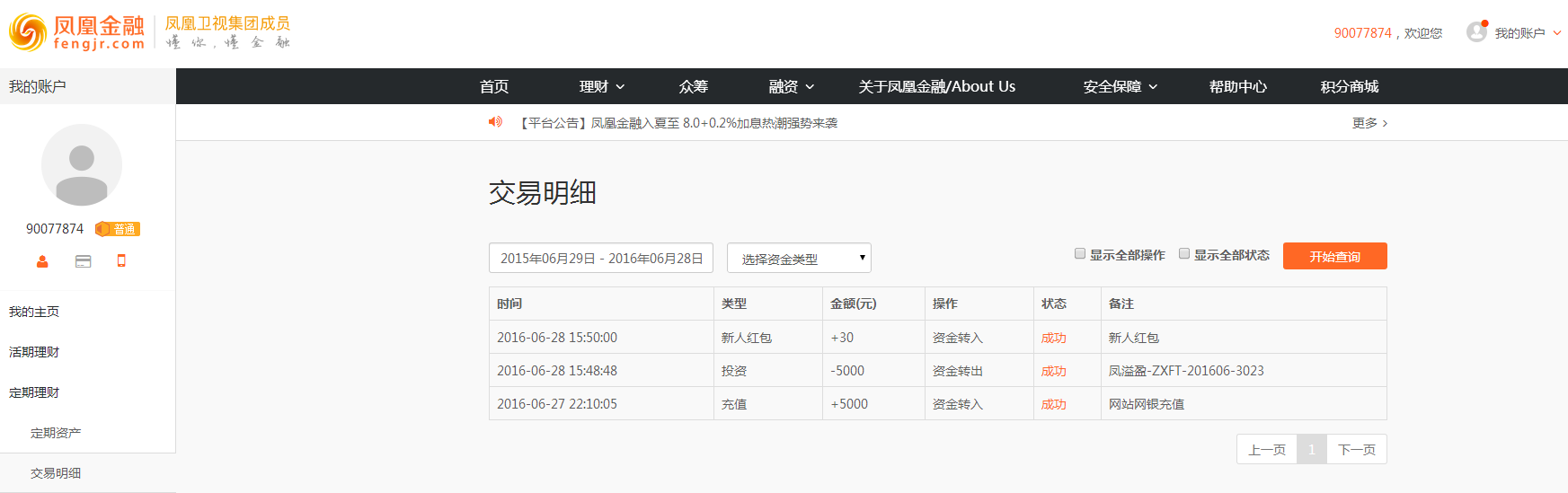The width and height of the screenshot is (1568, 493).
Task: Expand the 安全保障 navigation dropdown
Action: (x=1121, y=86)
